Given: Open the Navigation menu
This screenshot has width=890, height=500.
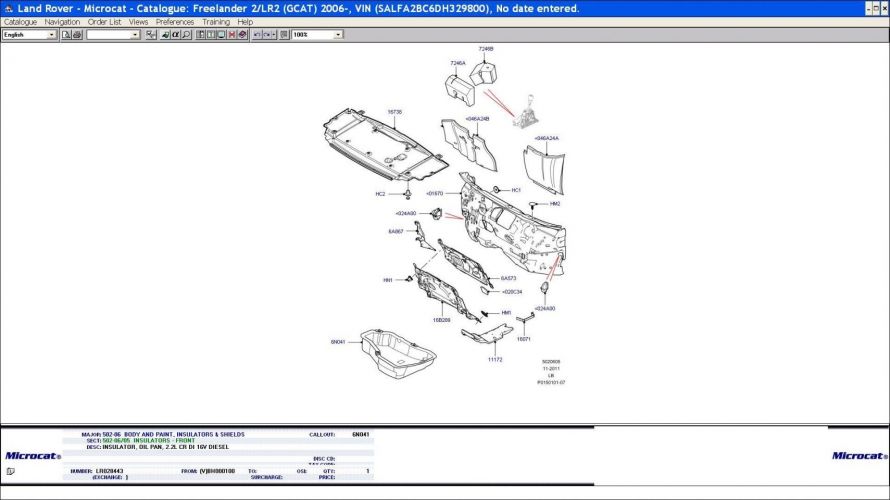Looking at the screenshot, I should [x=62, y=22].
